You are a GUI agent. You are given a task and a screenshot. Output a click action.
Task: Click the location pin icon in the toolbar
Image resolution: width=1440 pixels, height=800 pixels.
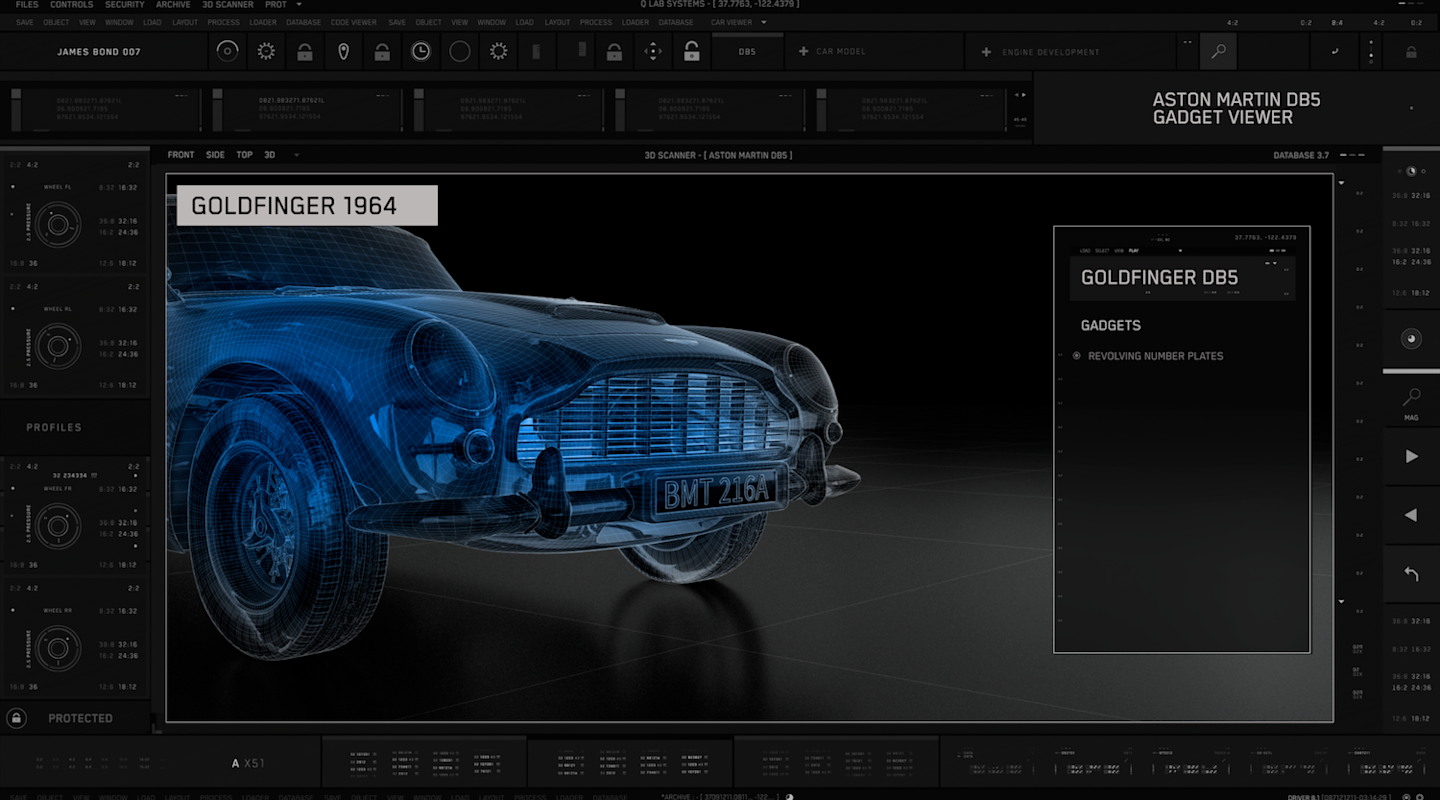point(343,51)
